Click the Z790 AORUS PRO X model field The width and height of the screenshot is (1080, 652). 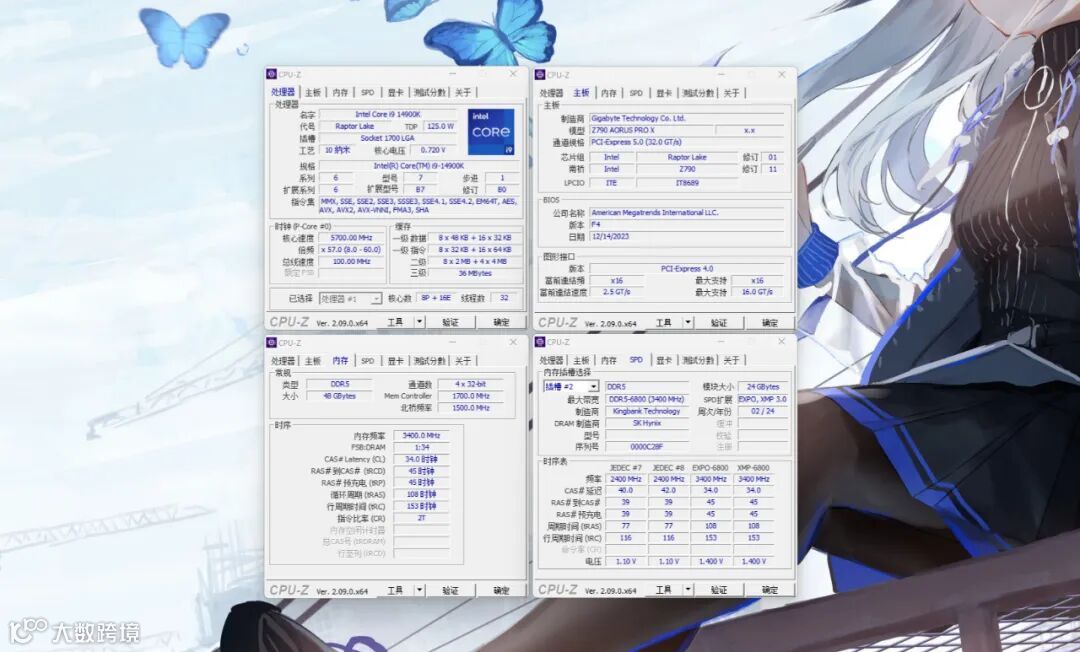pos(651,130)
